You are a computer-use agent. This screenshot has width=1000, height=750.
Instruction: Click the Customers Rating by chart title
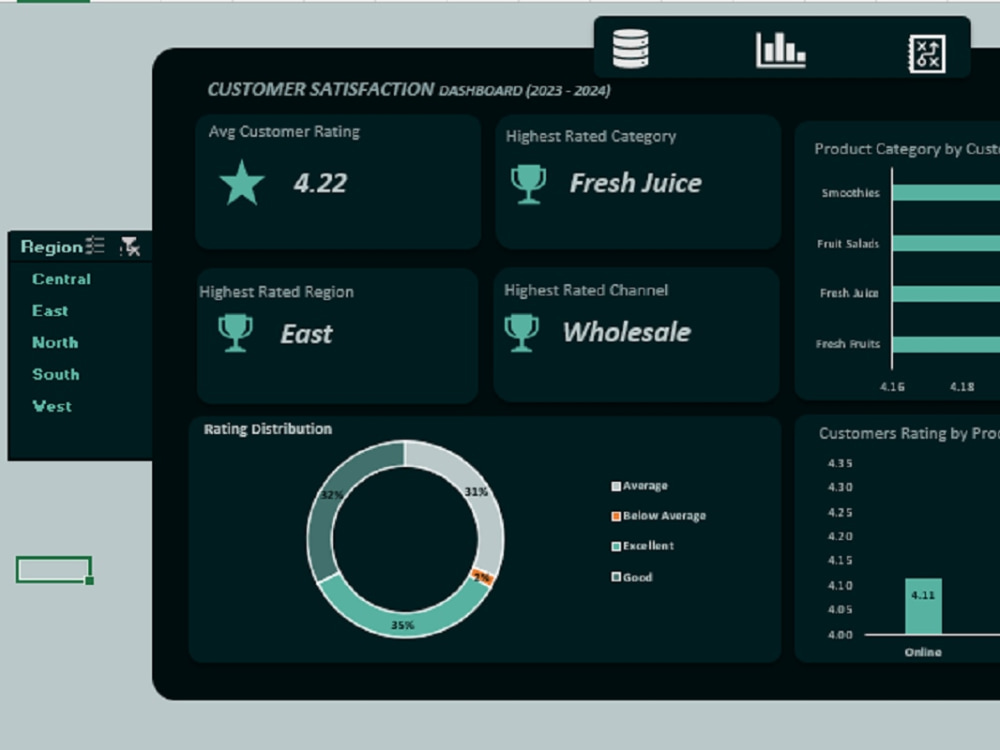tap(909, 434)
